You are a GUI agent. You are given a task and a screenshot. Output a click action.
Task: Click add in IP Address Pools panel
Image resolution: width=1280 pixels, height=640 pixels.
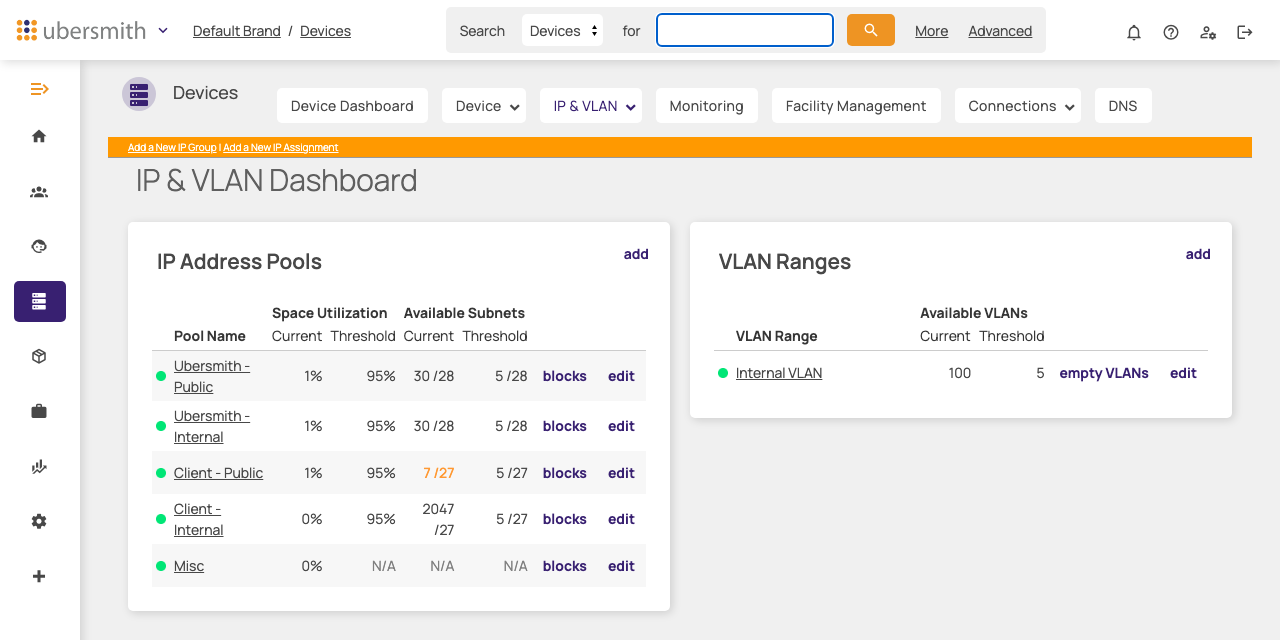pos(636,254)
